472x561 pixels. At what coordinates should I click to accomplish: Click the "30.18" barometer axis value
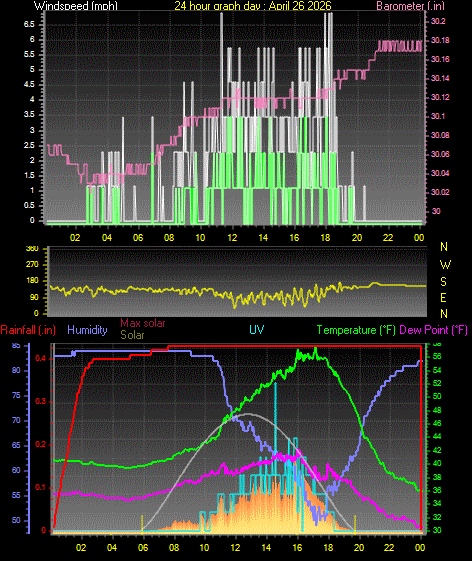pyautogui.click(x=440, y=40)
